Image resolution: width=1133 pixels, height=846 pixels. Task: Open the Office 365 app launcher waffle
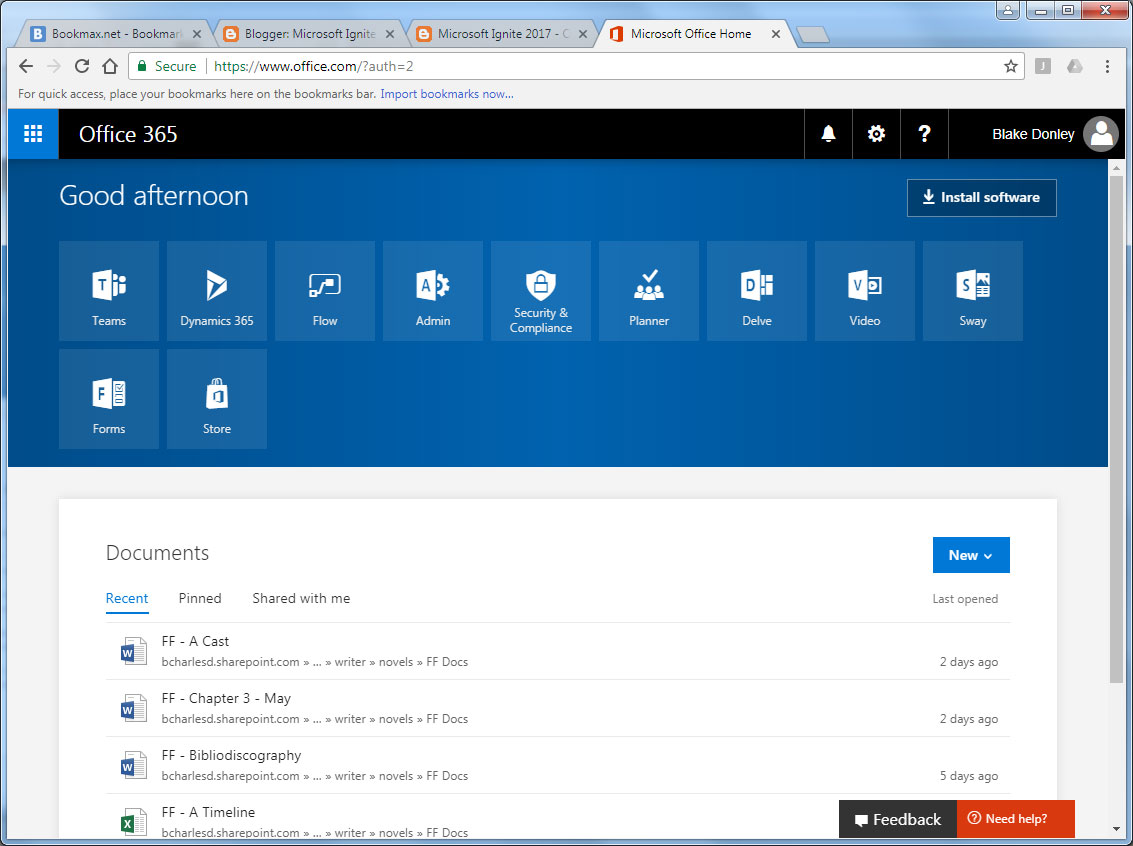pyautogui.click(x=33, y=134)
